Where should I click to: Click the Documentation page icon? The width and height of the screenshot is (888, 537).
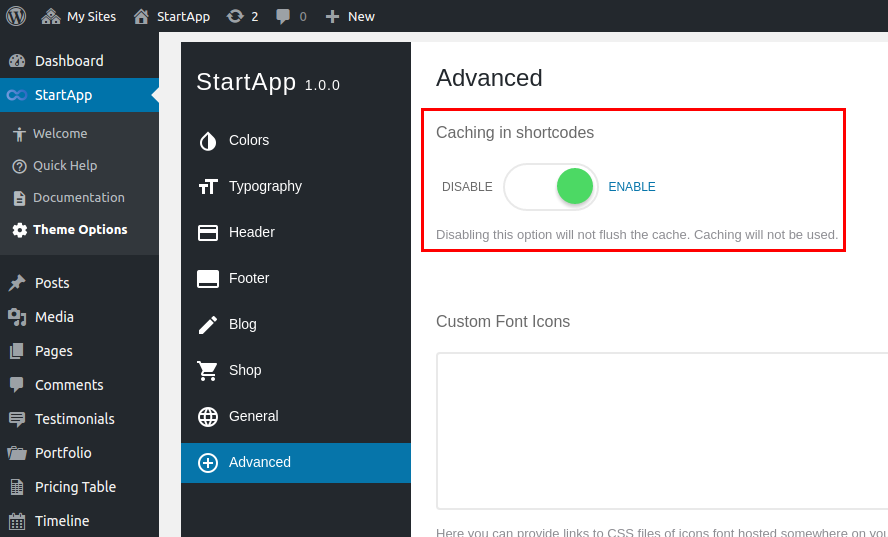click(x=19, y=198)
